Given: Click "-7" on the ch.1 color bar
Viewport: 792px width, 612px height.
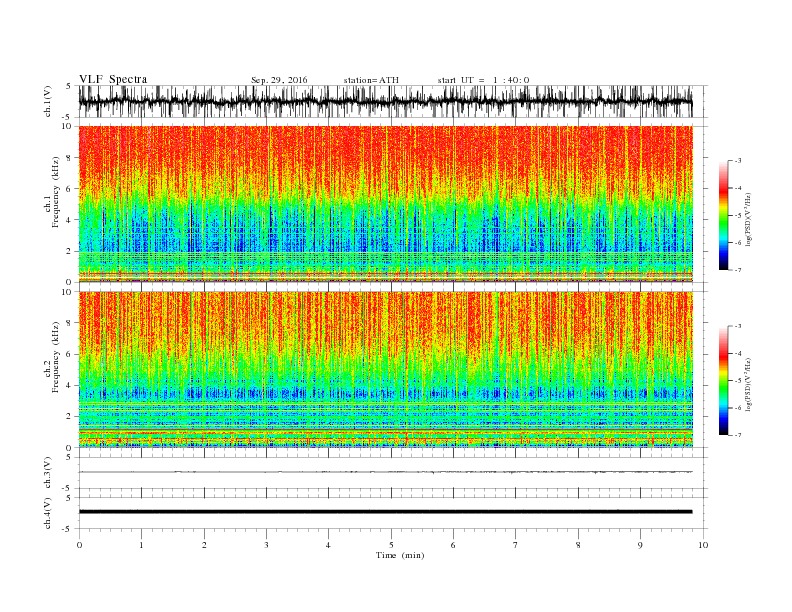Looking at the screenshot, I should click(737, 270).
